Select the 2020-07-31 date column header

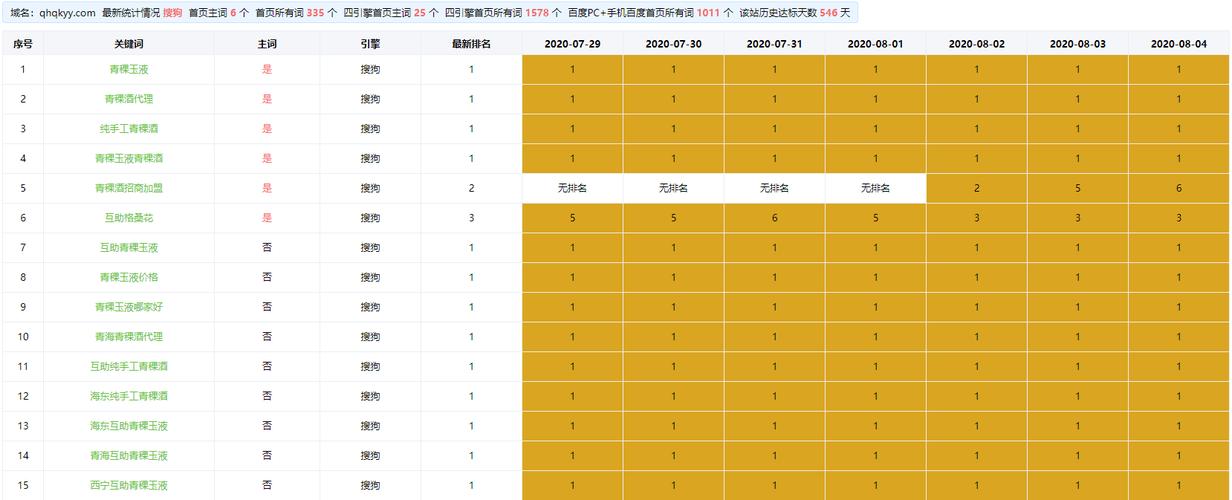774,44
